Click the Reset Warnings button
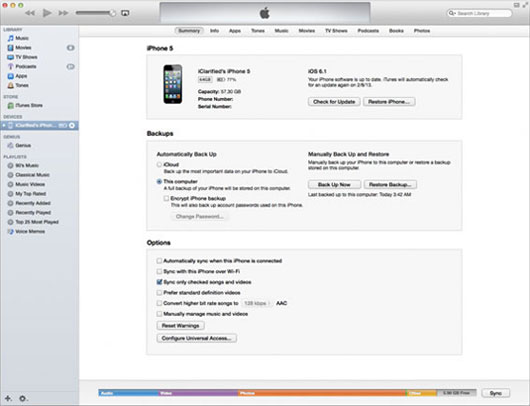 (x=180, y=326)
